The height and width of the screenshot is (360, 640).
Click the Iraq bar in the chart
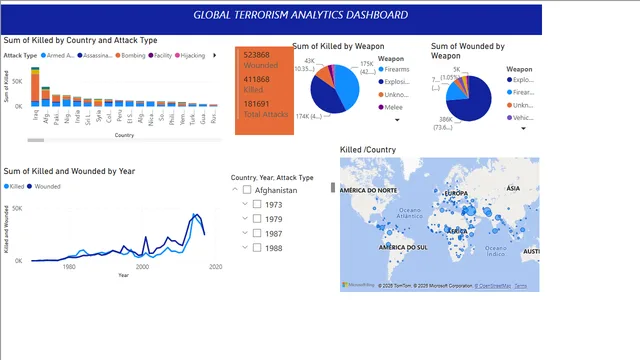[x=35, y=87]
